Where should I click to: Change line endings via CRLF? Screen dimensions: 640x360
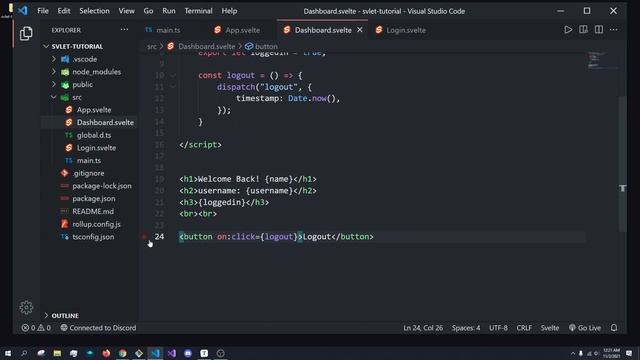coord(524,328)
